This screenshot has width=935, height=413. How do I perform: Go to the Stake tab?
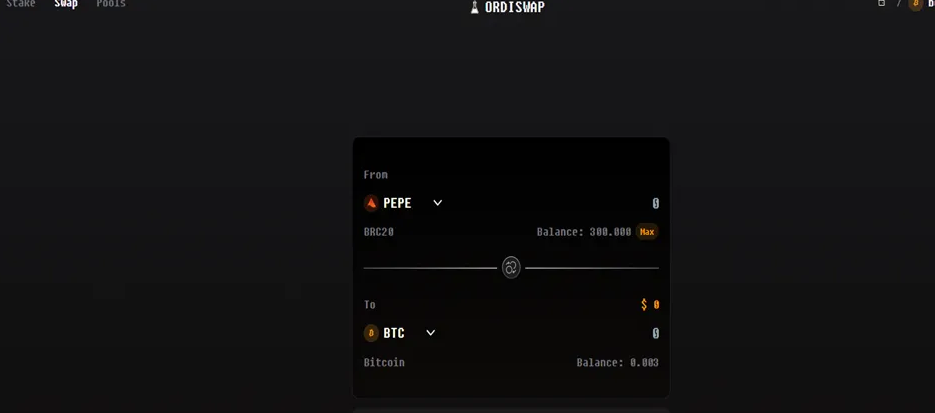(x=21, y=4)
